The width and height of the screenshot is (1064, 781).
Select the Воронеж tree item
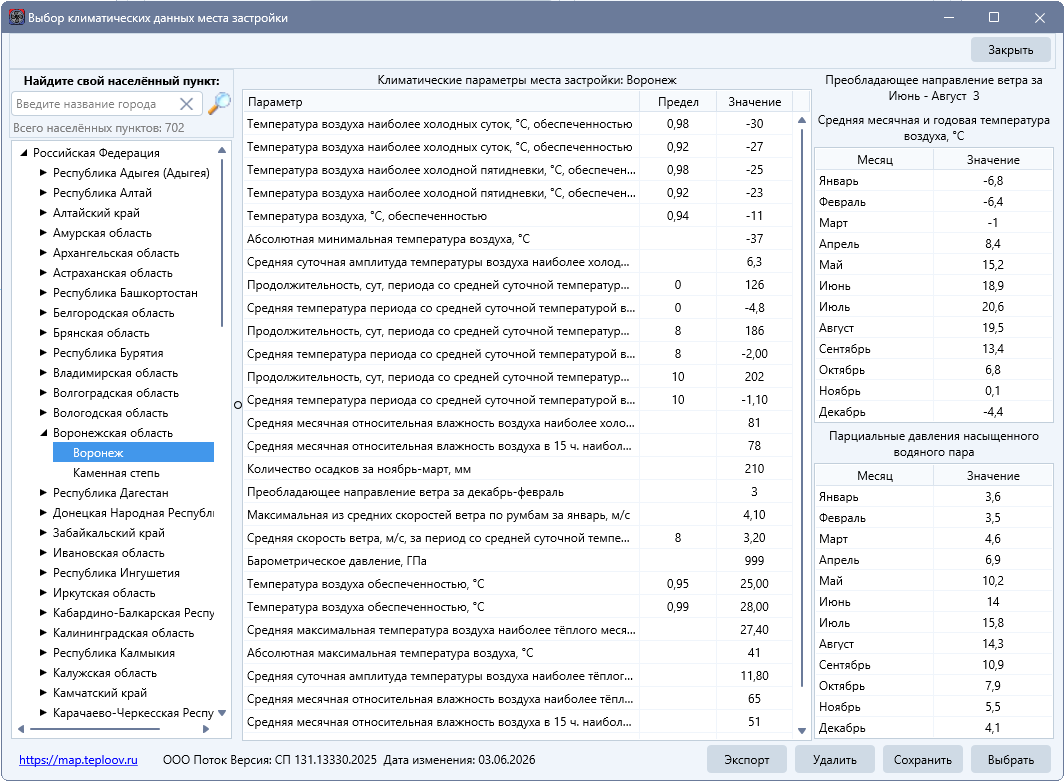point(133,453)
